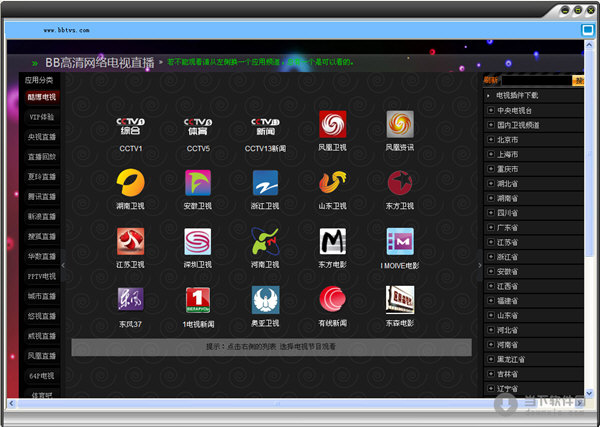Open the 奥亚卫视 channel icon
The image size is (600, 427).
pyautogui.click(x=265, y=300)
